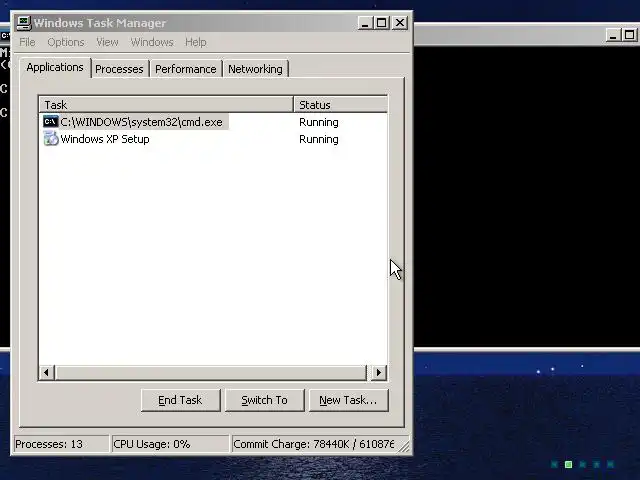This screenshot has width=640, height=480.
Task: Minimize the background command prompt window
Action: (613, 35)
